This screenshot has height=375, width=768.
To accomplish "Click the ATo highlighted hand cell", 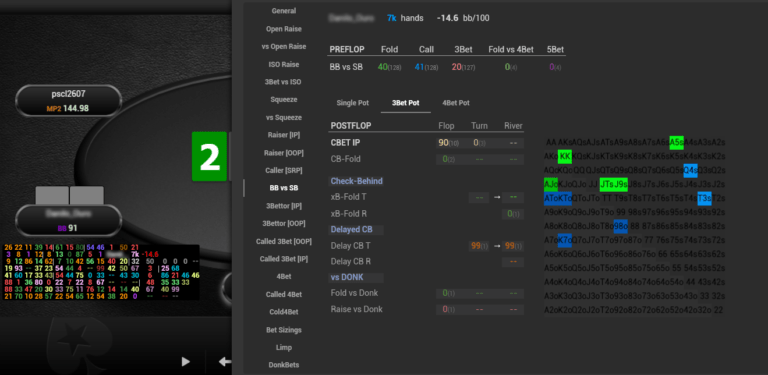I will (x=551, y=198).
